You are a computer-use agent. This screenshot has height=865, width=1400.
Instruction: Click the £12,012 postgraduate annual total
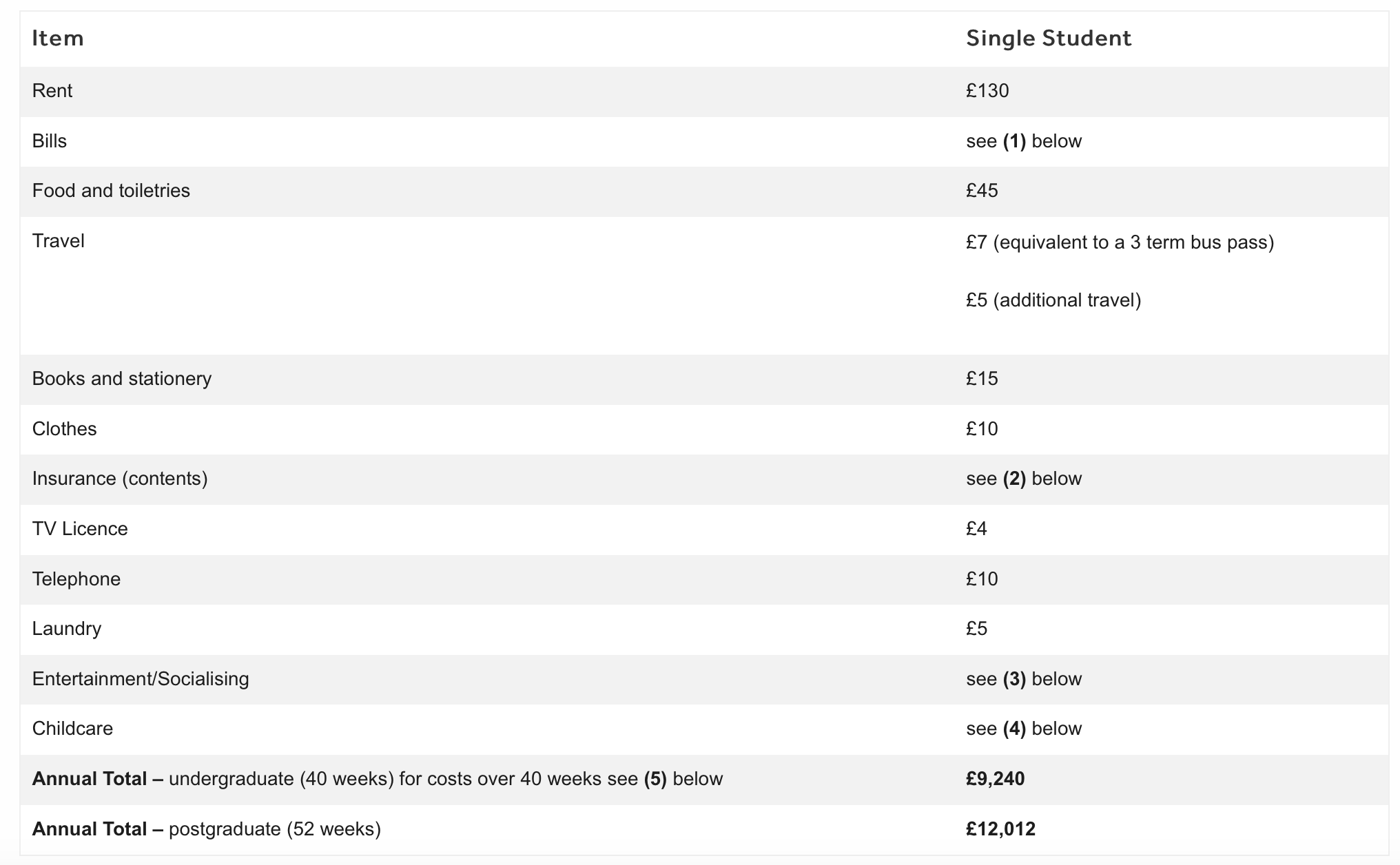click(x=1000, y=829)
